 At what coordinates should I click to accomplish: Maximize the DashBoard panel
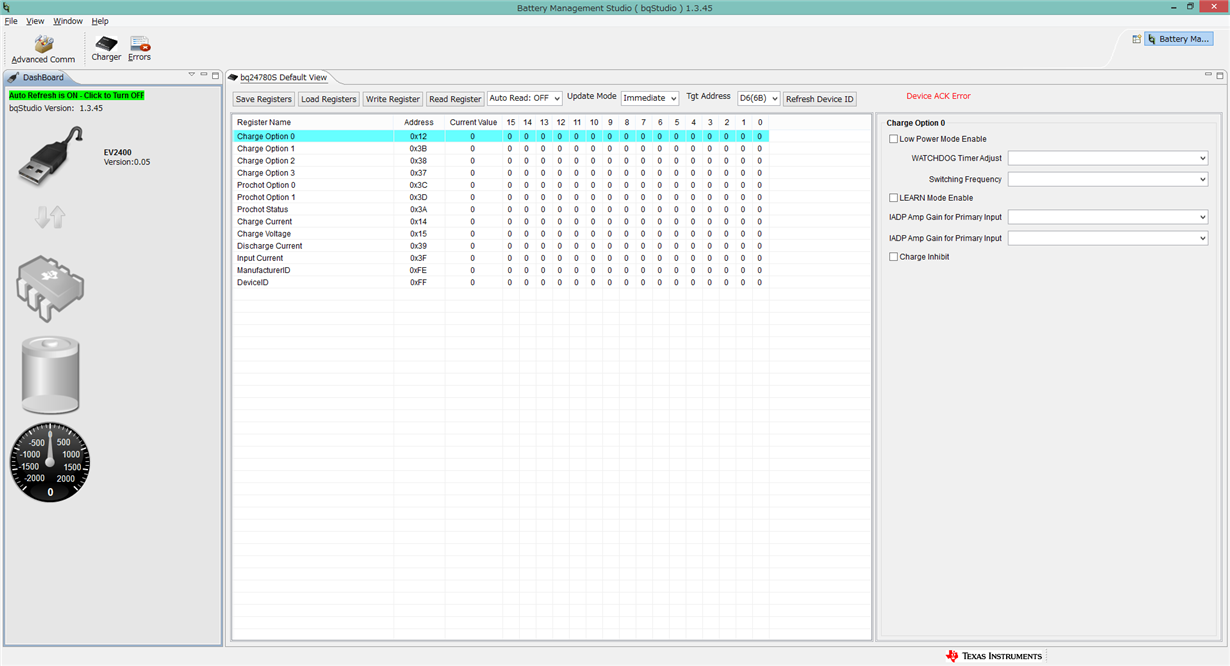215,75
